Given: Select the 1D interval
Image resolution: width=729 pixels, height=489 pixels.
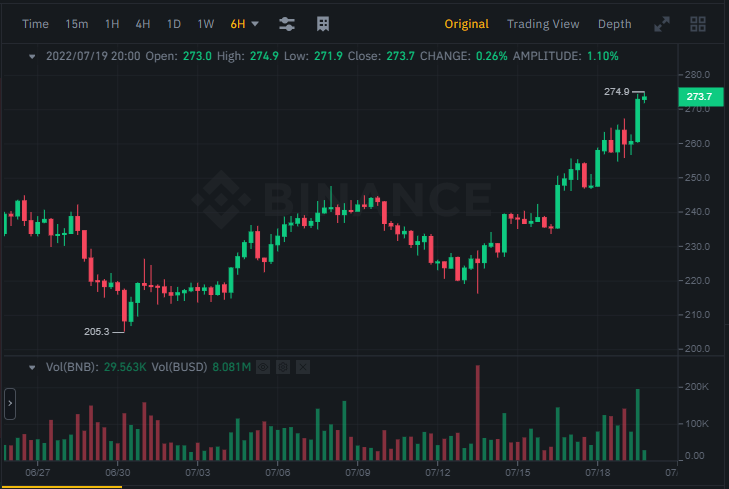Looking at the screenshot, I should (x=174, y=24).
